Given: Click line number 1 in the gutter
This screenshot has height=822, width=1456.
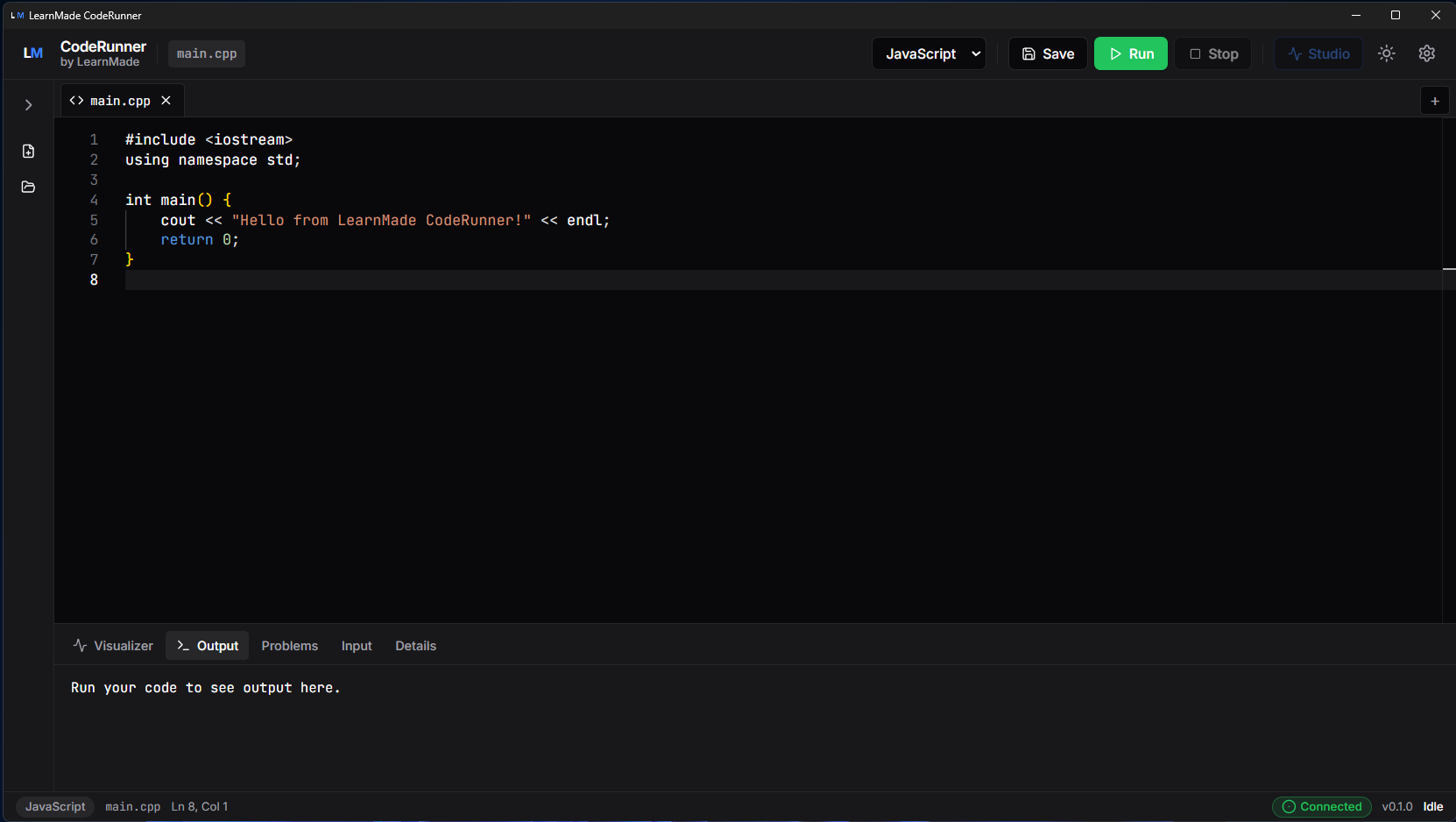Looking at the screenshot, I should 94,140.
